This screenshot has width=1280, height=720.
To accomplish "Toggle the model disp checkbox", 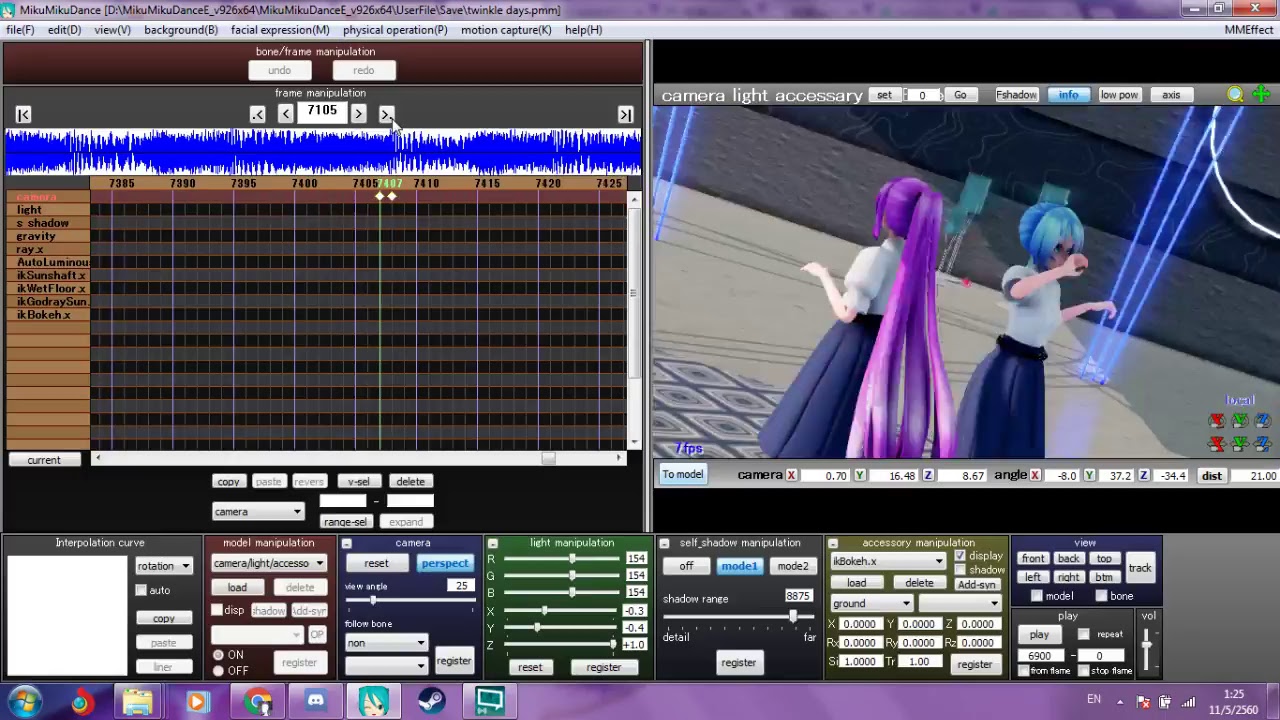I will tap(217, 610).
